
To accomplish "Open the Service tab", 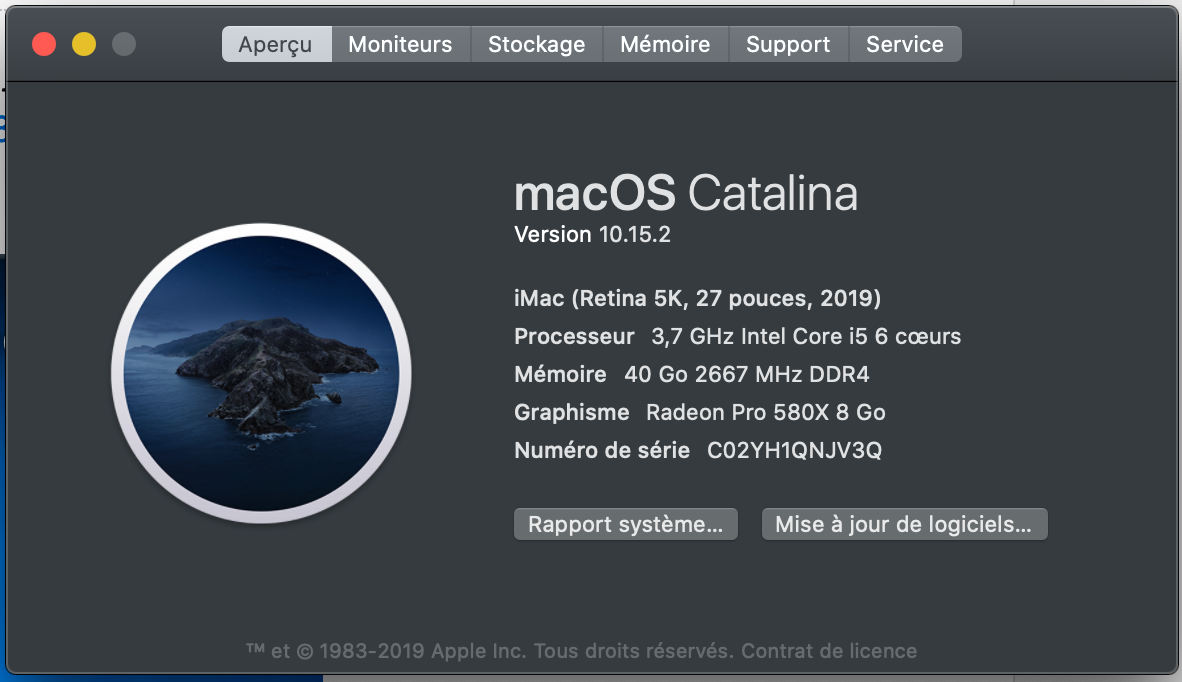I will (904, 44).
